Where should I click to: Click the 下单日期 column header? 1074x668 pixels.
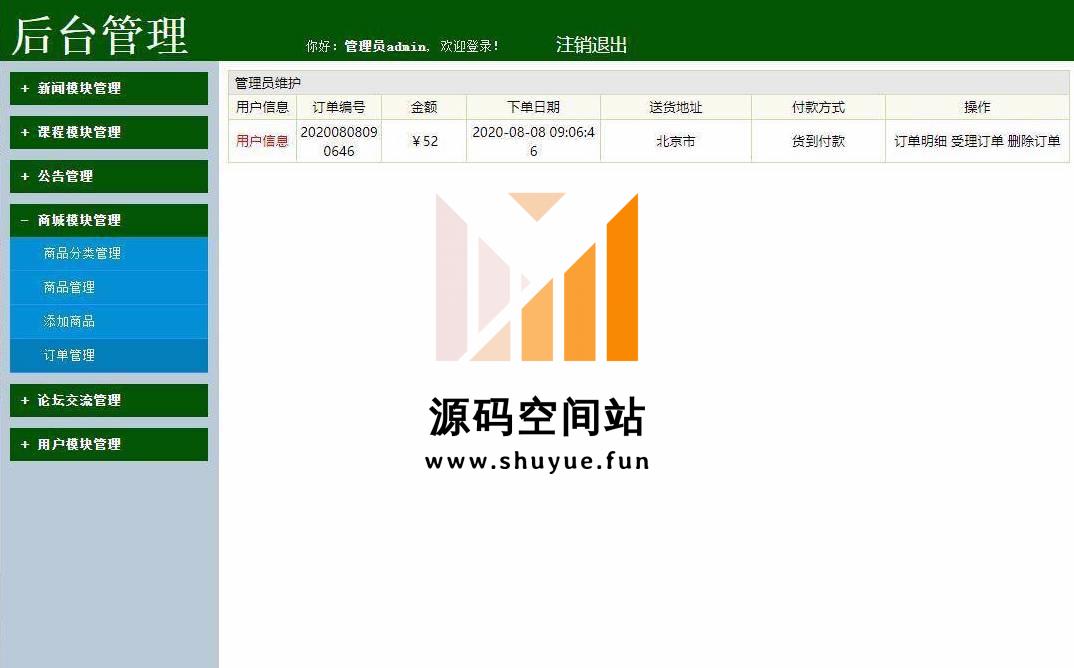tap(534, 107)
